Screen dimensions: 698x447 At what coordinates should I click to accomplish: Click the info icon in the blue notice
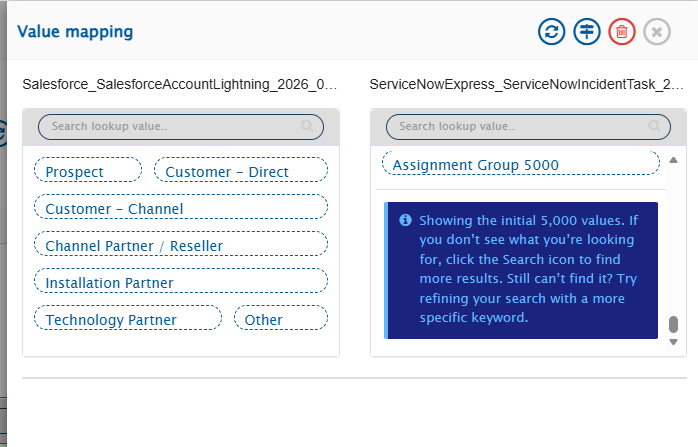405,220
